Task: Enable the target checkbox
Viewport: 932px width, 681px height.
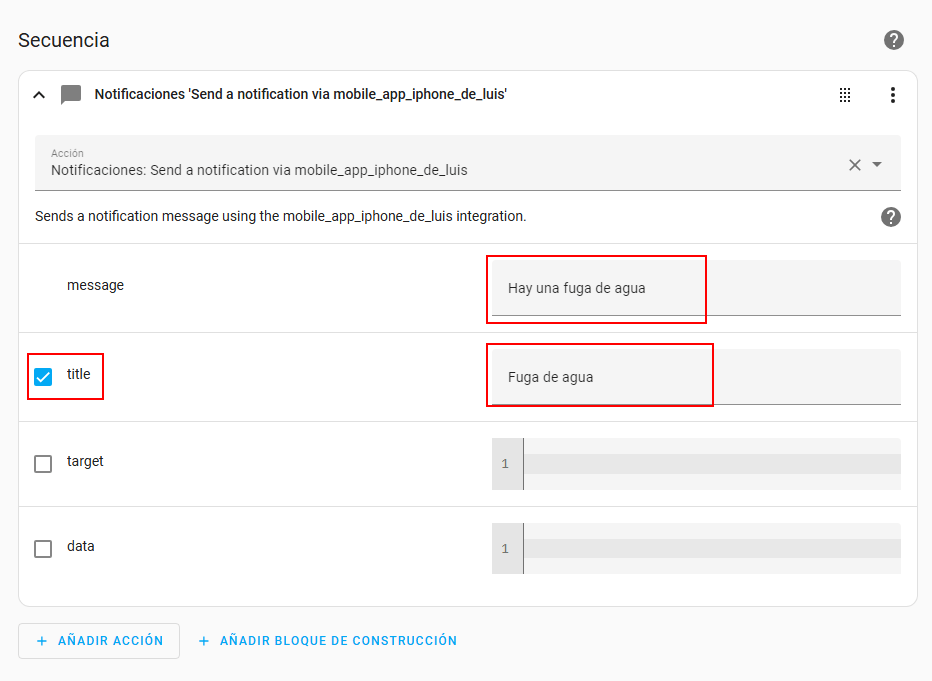Action: tap(43, 464)
